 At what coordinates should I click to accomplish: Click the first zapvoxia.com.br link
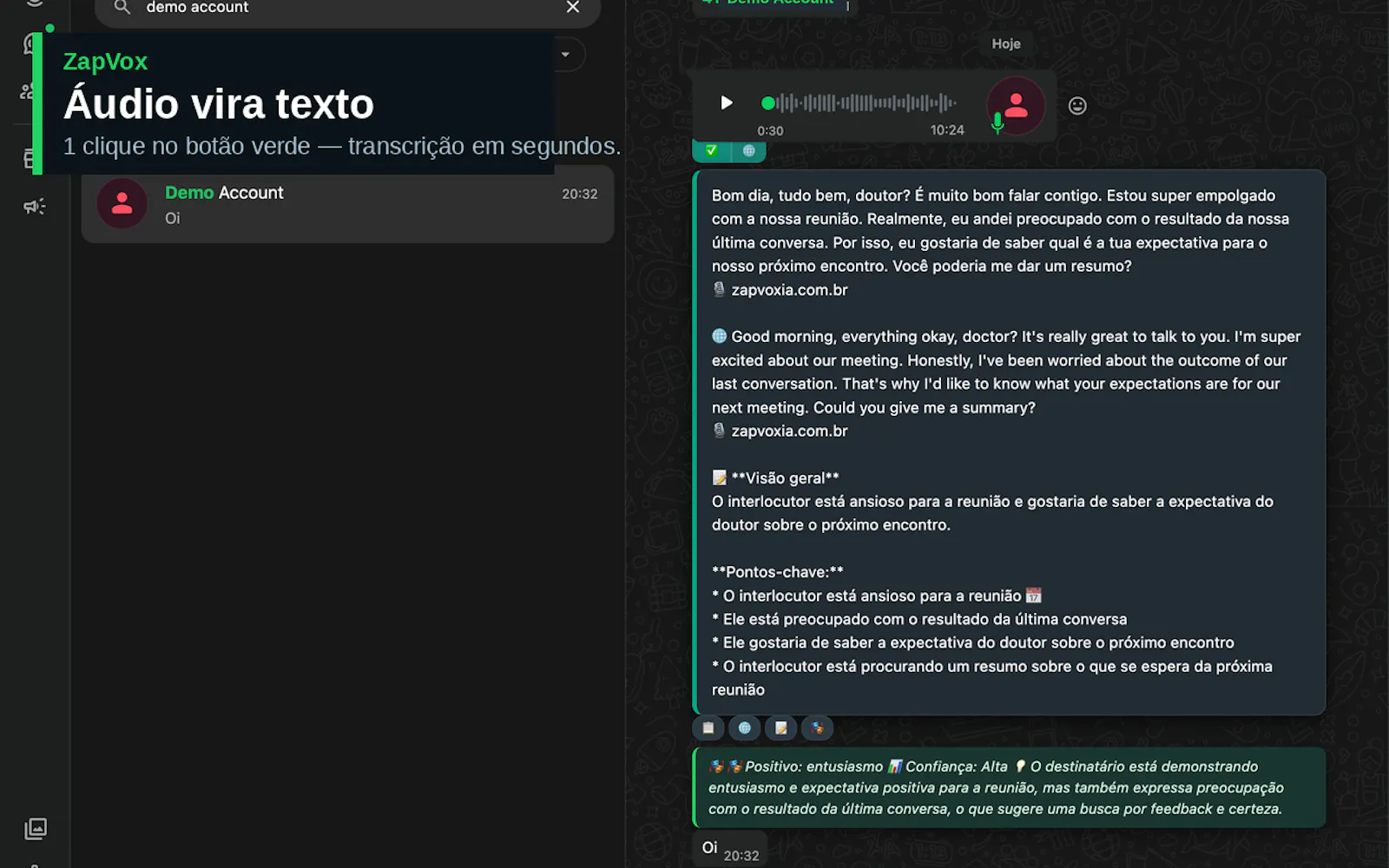pyautogui.click(x=789, y=290)
